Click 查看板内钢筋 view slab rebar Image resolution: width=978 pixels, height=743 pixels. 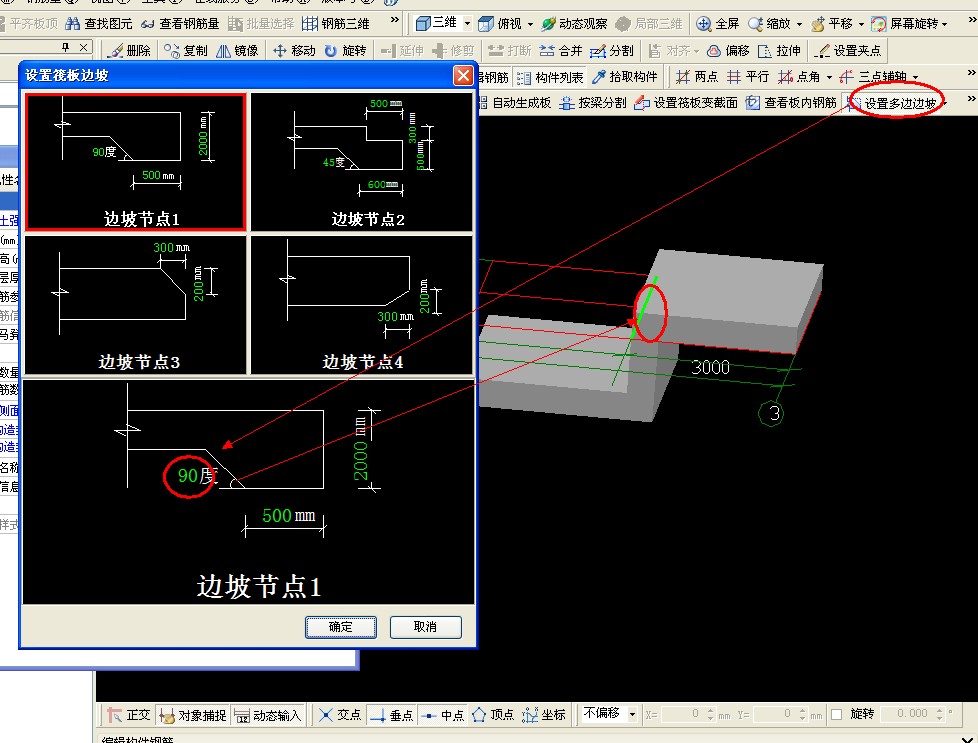click(x=791, y=103)
